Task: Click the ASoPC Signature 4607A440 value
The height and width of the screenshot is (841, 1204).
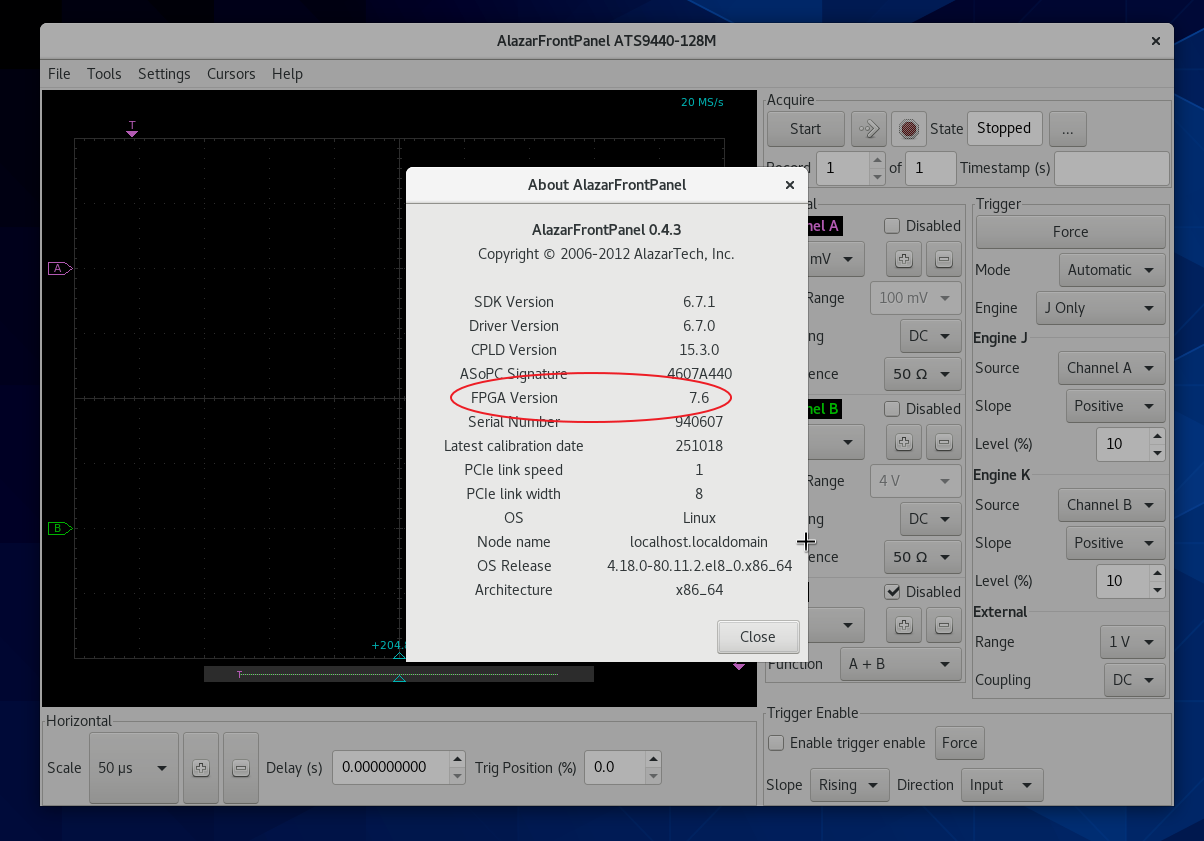Action: (x=699, y=374)
